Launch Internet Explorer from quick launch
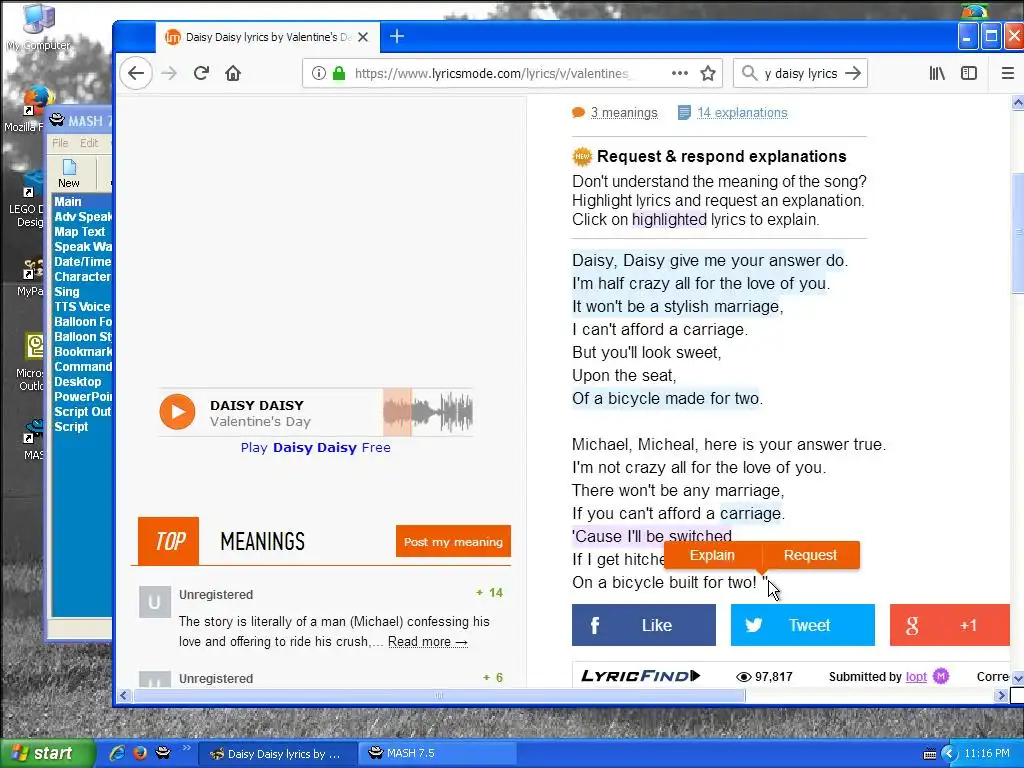This screenshot has height=768, width=1024. [117, 753]
